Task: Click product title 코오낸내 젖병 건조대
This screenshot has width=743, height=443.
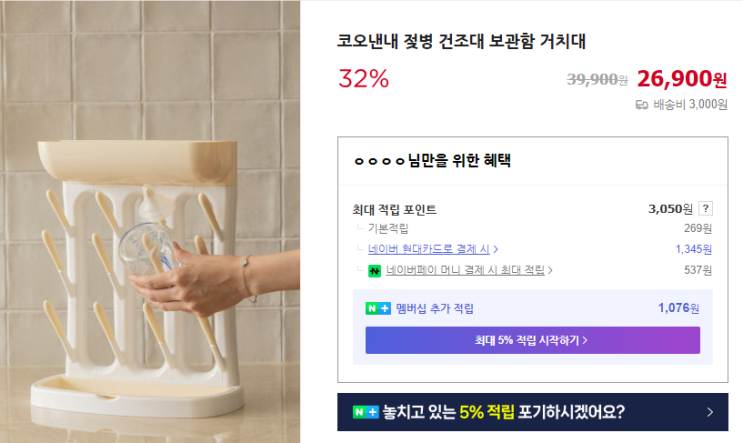Action: (462, 42)
